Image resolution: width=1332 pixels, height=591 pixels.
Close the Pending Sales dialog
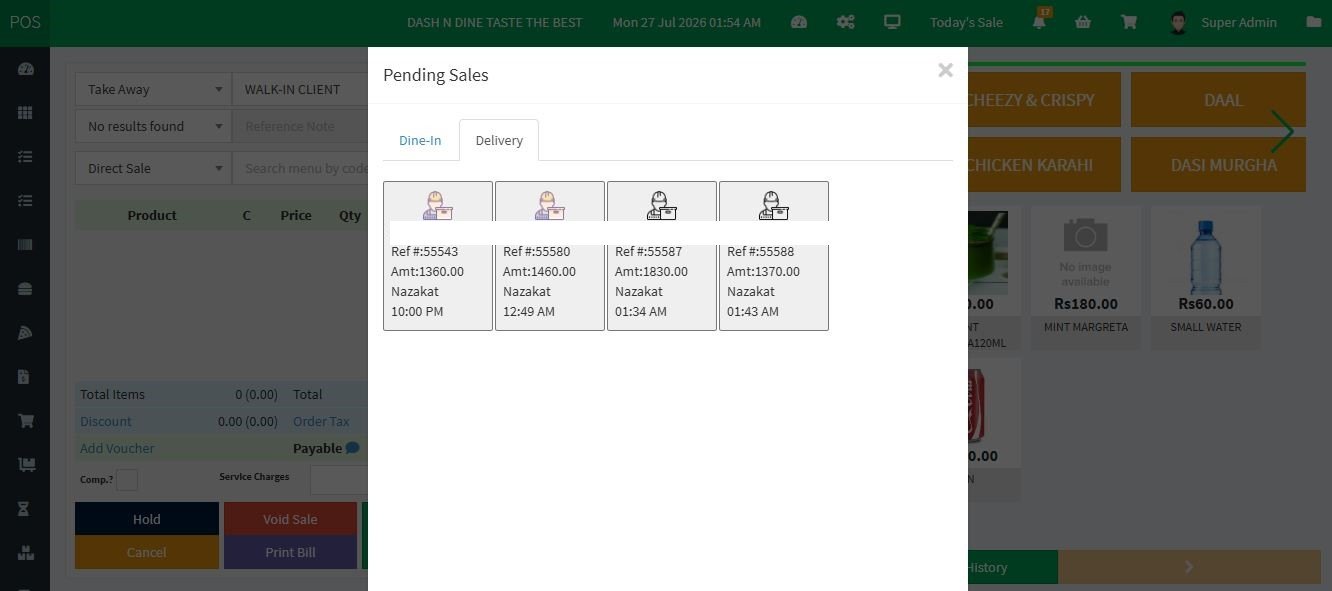[945, 70]
